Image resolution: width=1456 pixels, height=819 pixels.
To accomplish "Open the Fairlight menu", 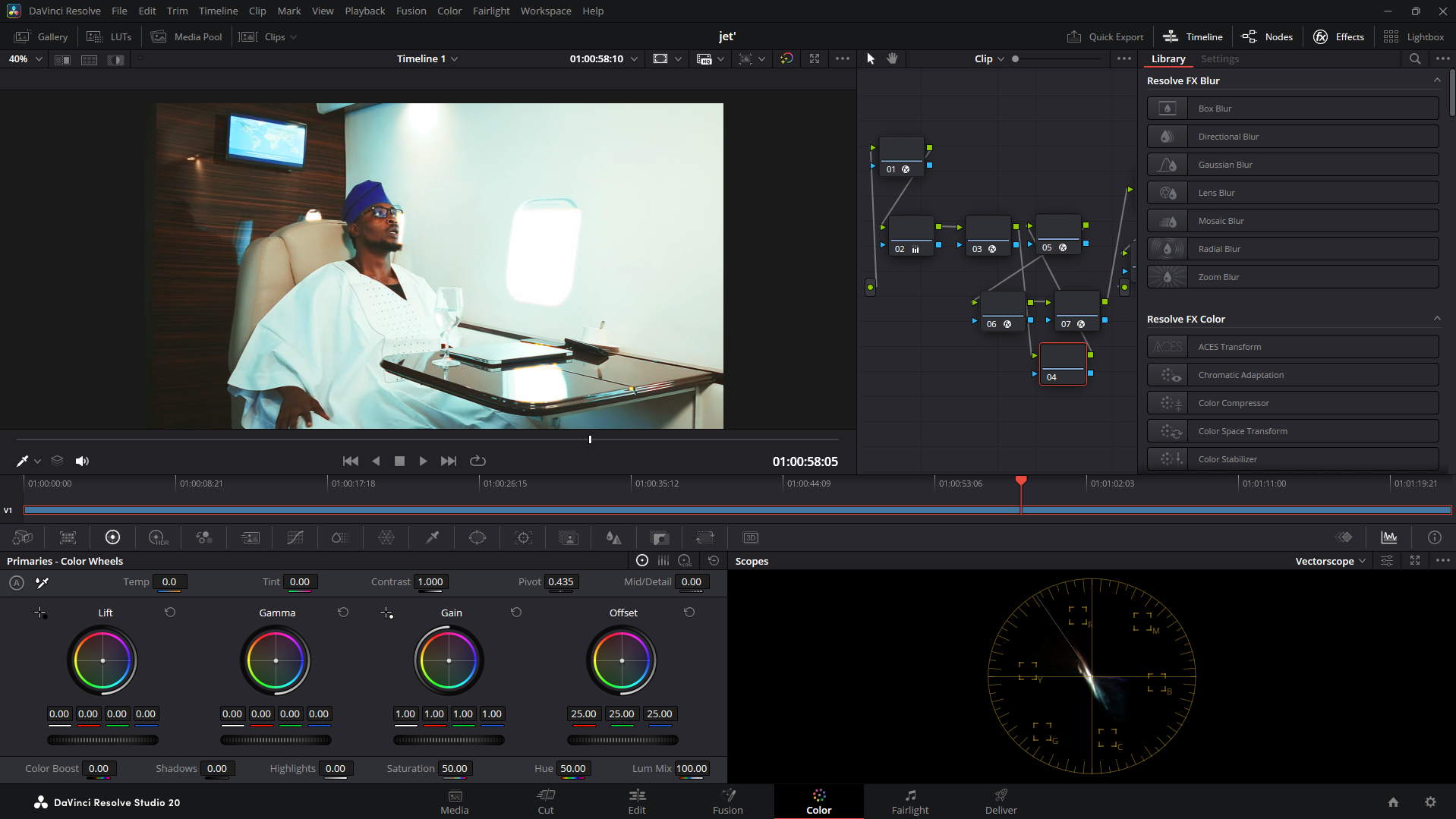I will click(x=491, y=11).
